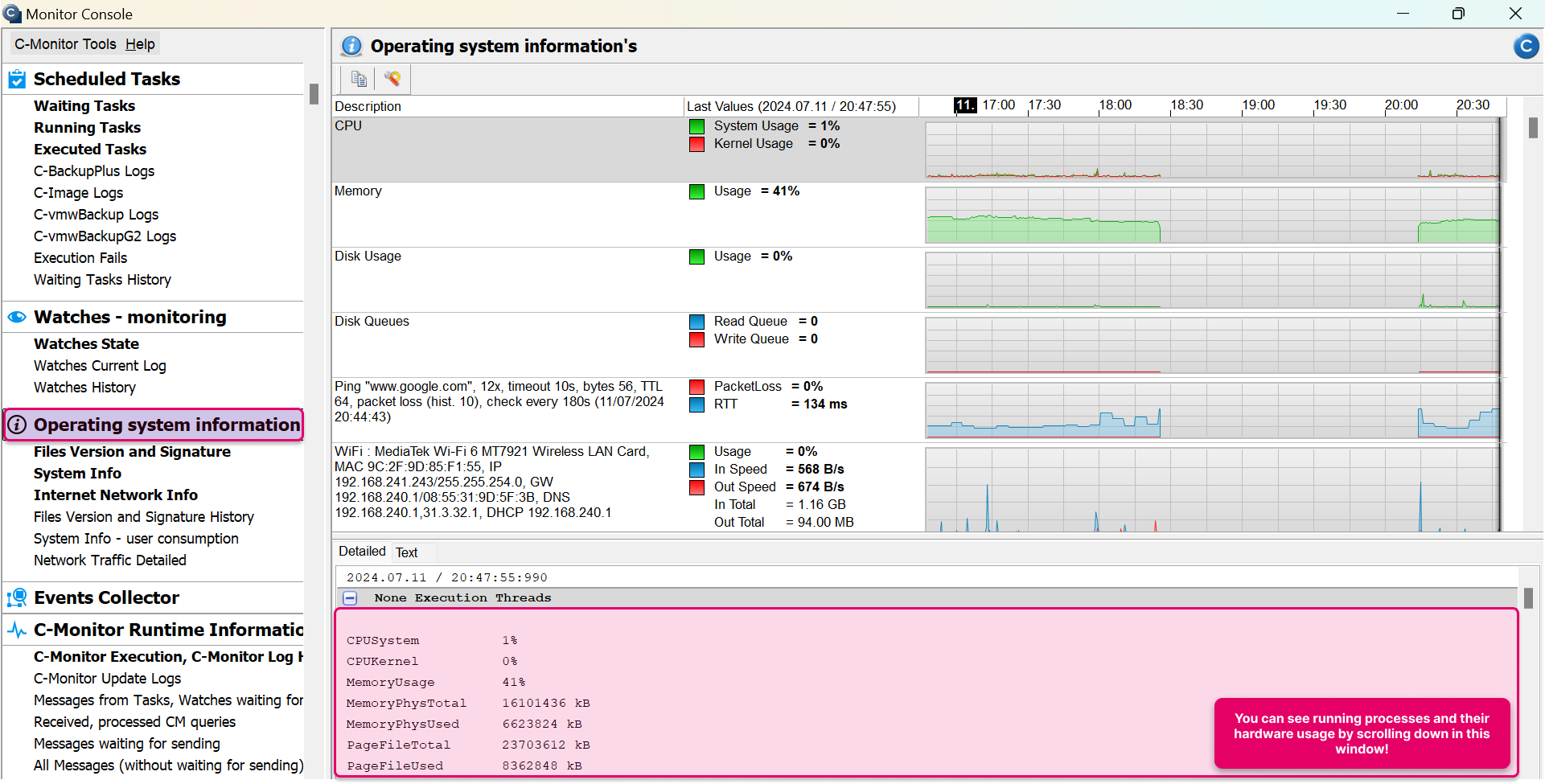Open Messages from Tasks, Watches waiting entry

coord(169,700)
